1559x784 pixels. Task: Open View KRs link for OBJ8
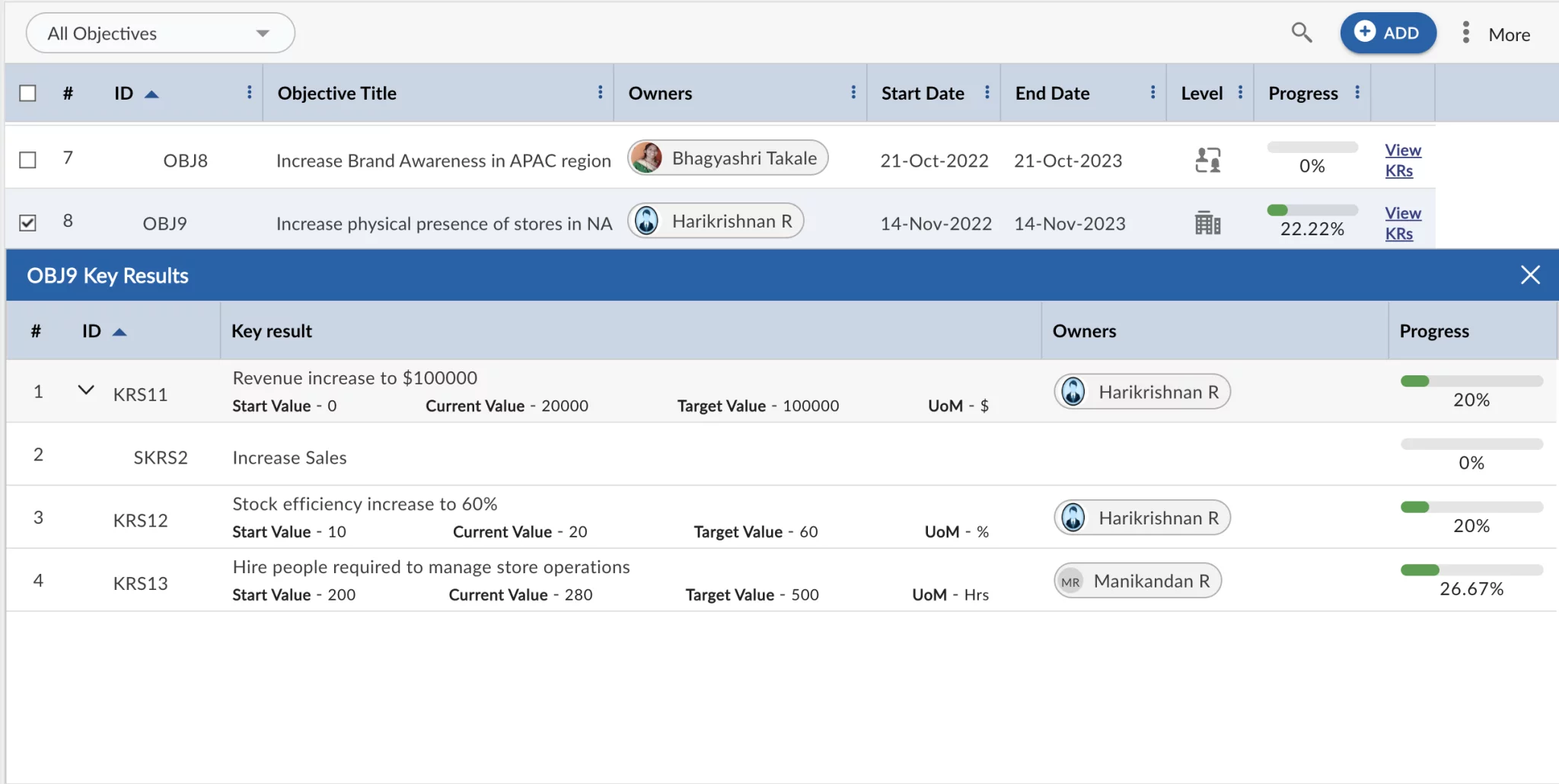[1401, 160]
